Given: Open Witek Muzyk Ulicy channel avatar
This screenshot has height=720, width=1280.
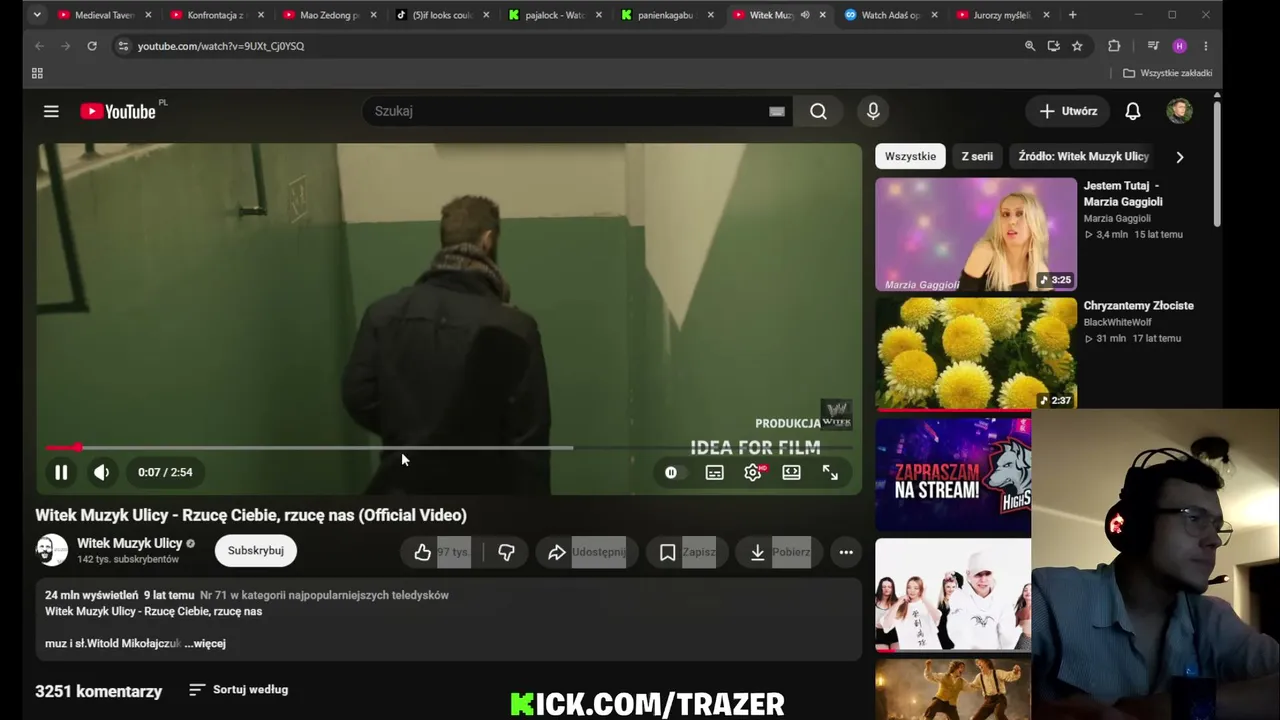Looking at the screenshot, I should coord(51,550).
